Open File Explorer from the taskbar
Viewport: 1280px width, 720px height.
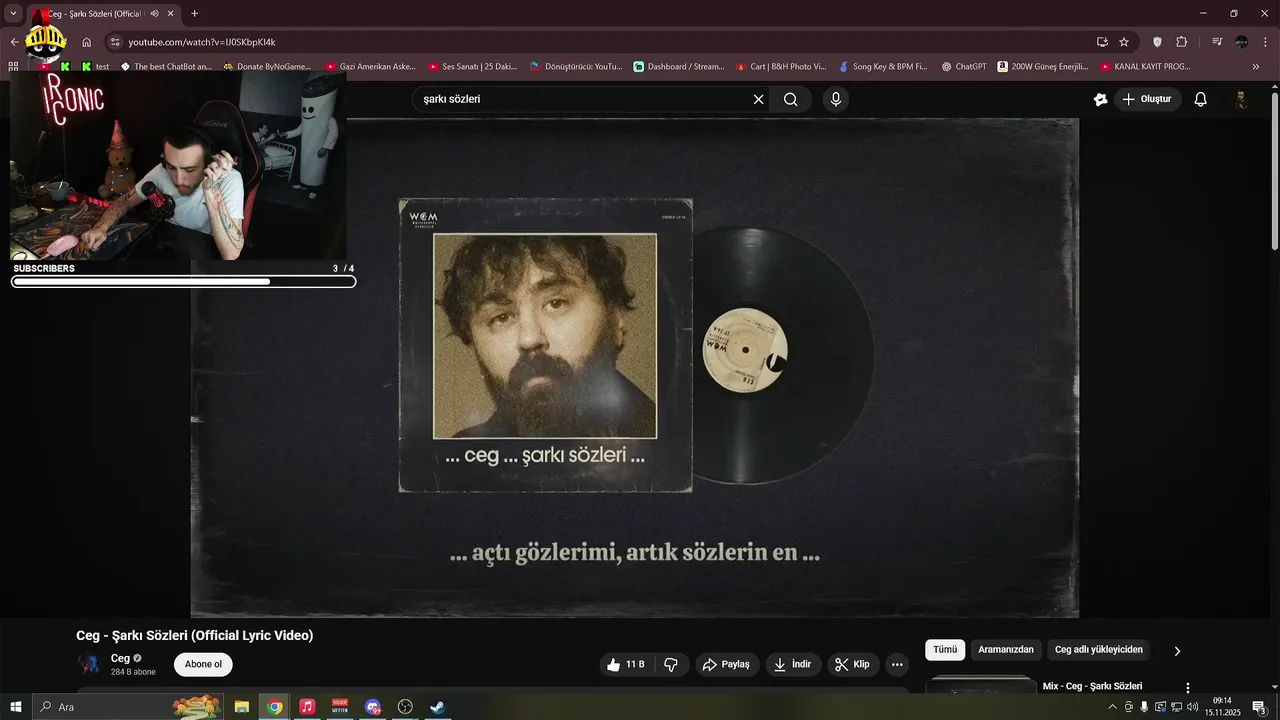pyautogui.click(x=242, y=707)
